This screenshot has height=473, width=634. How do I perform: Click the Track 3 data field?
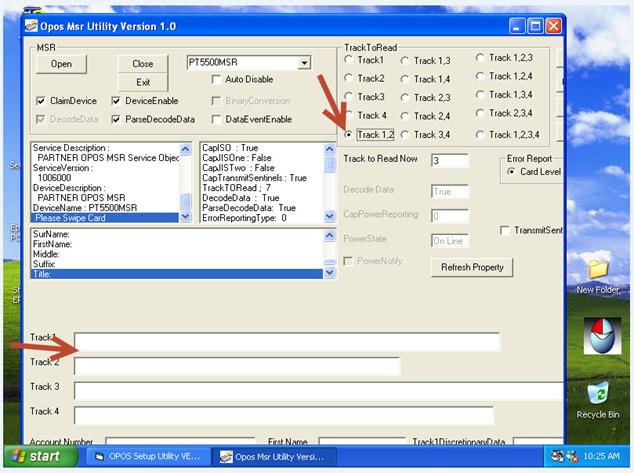point(319,391)
